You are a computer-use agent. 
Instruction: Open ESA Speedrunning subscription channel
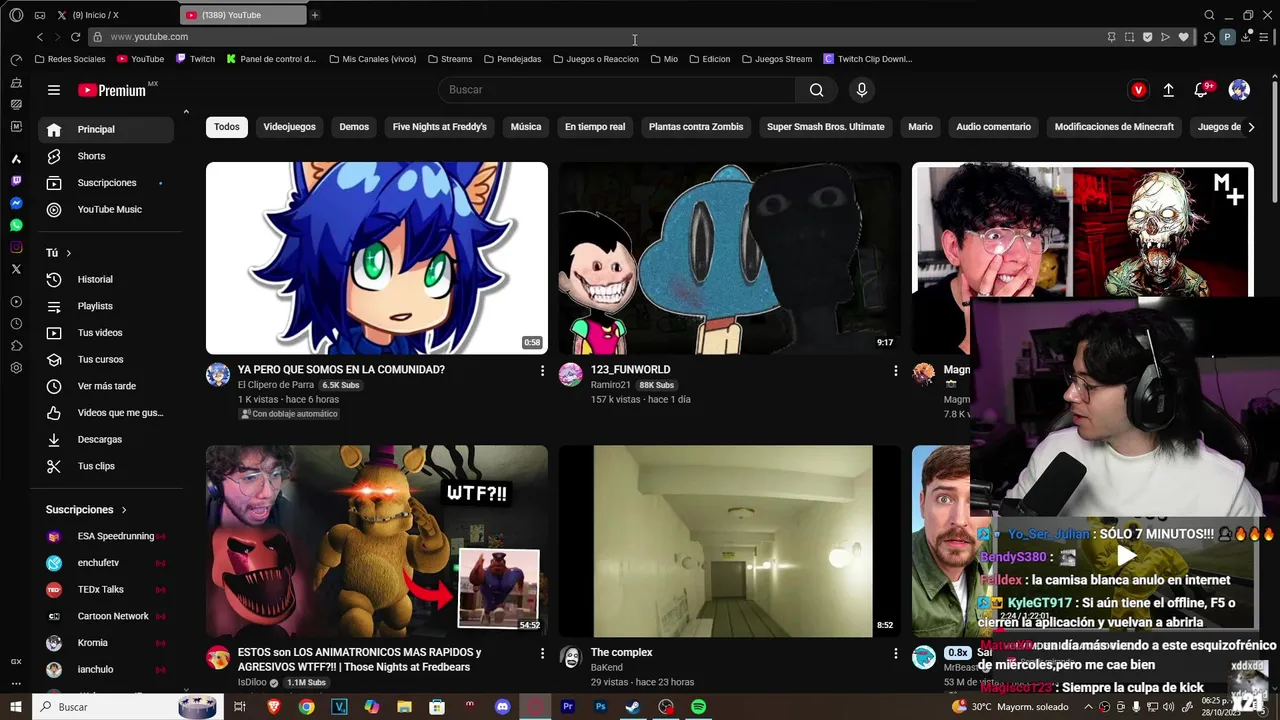[106, 537]
